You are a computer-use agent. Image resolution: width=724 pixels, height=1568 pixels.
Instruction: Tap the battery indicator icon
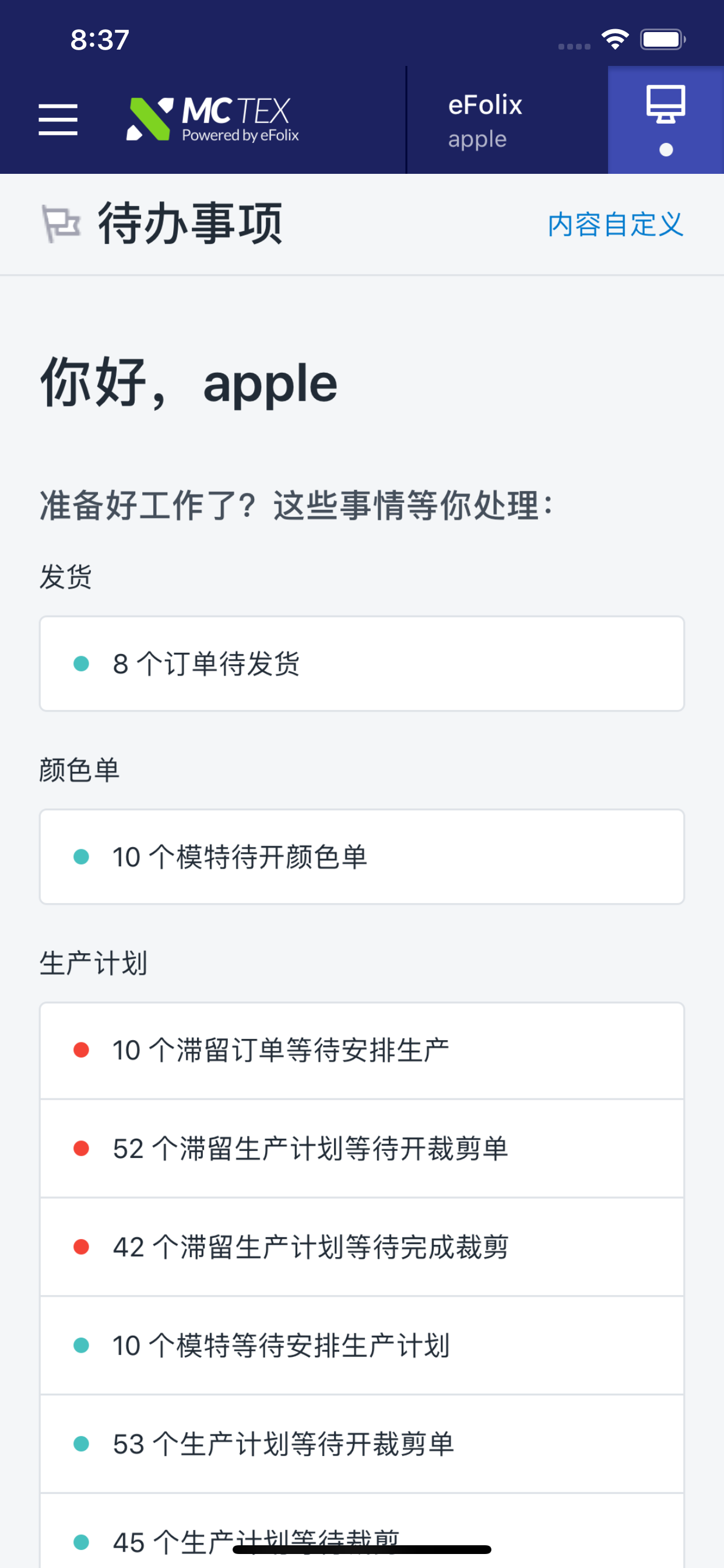[663, 40]
